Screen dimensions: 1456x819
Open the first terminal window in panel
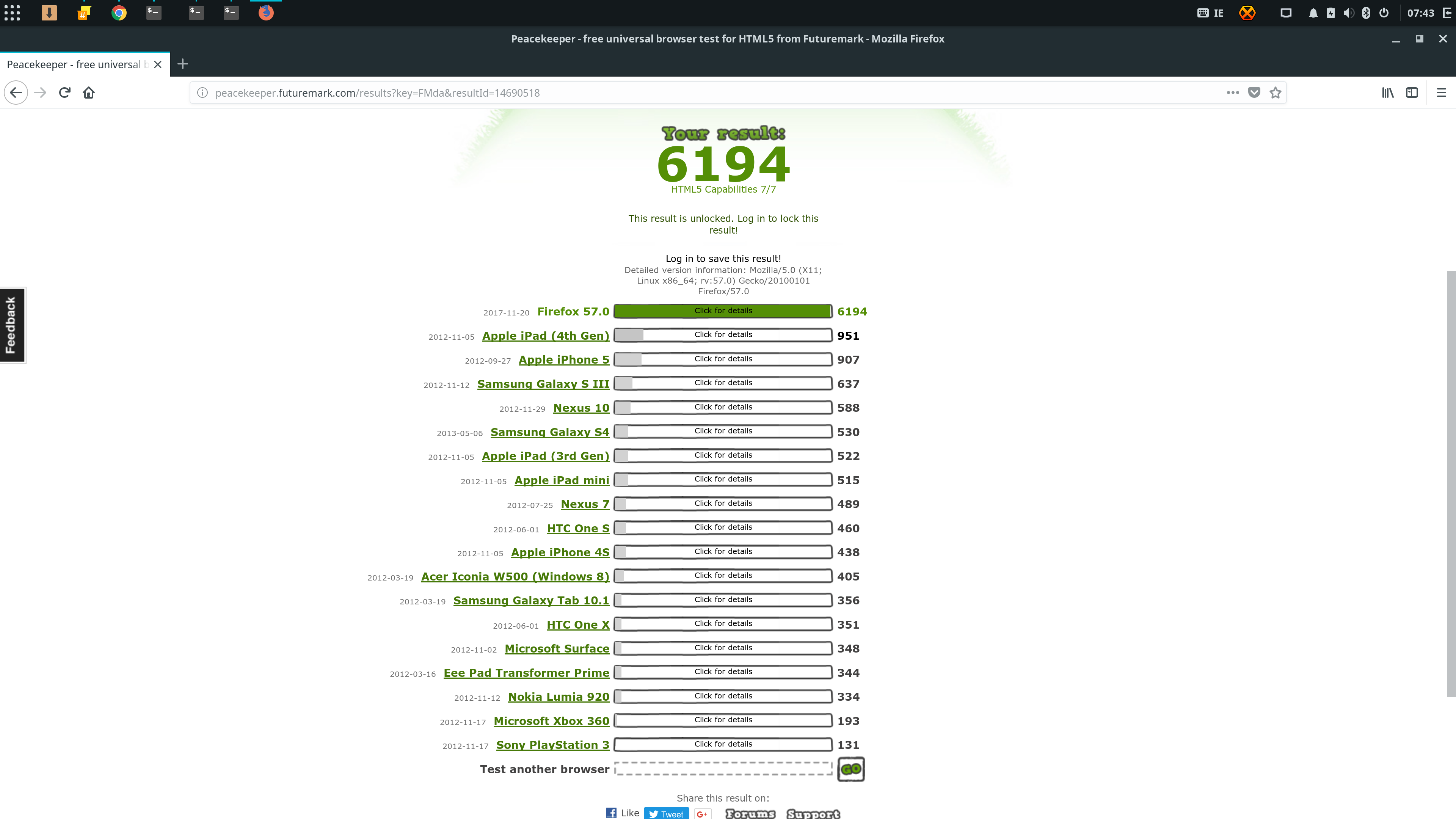(153, 13)
